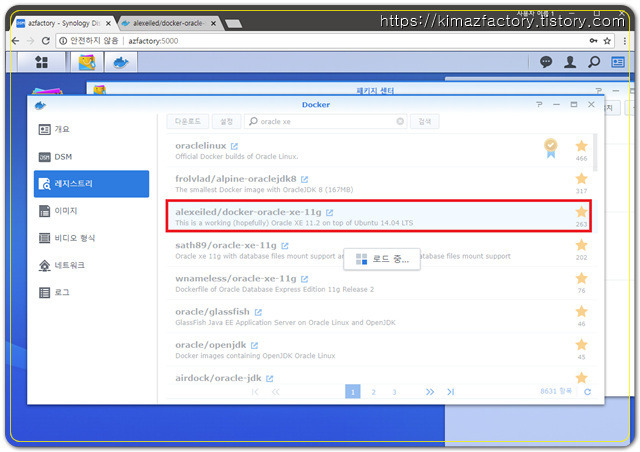
Task: Open Package Center from the DSM taskbar
Action: tap(87, 62)
